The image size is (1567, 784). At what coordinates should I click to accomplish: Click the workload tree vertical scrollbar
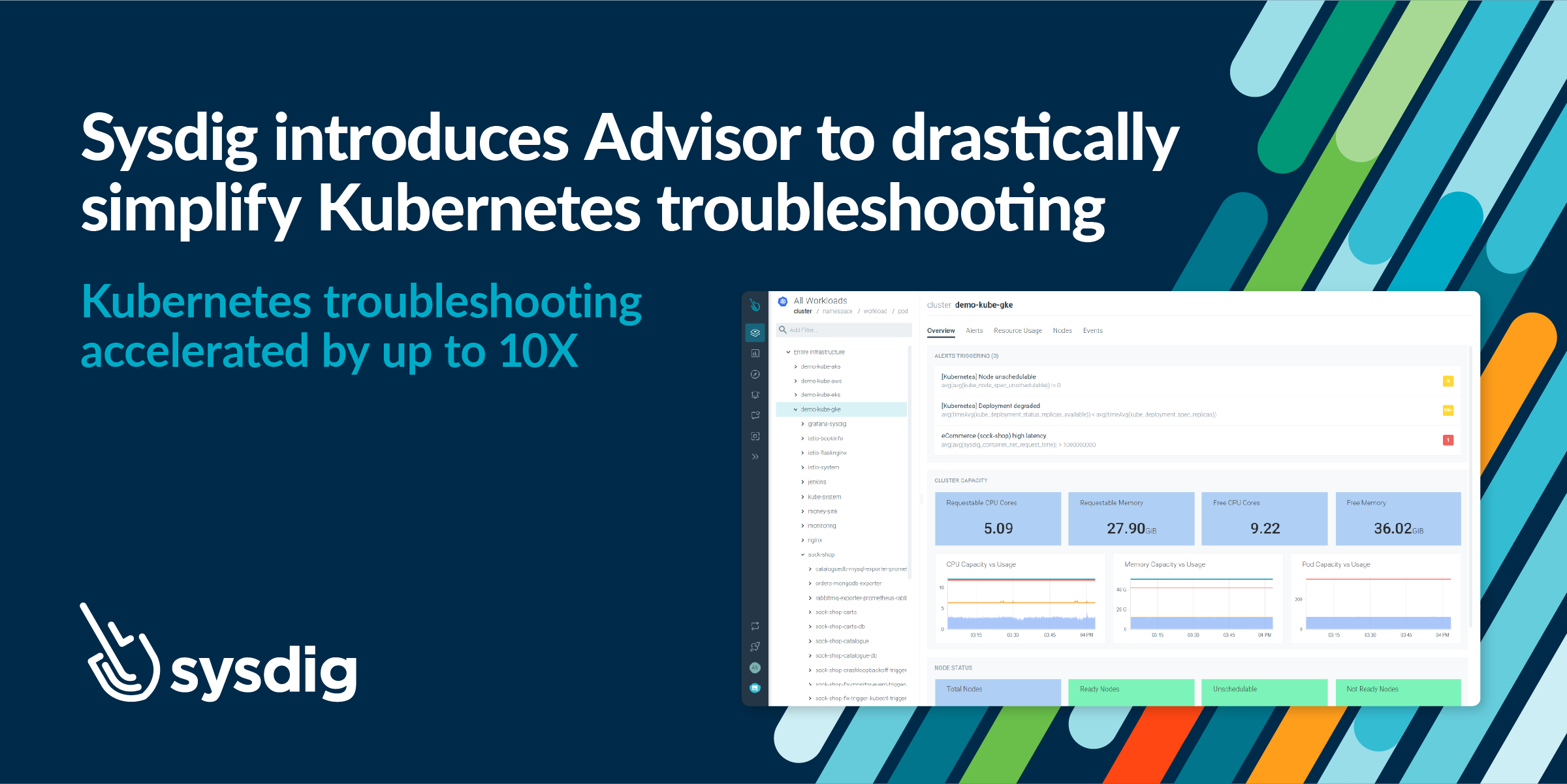(910, 462)
